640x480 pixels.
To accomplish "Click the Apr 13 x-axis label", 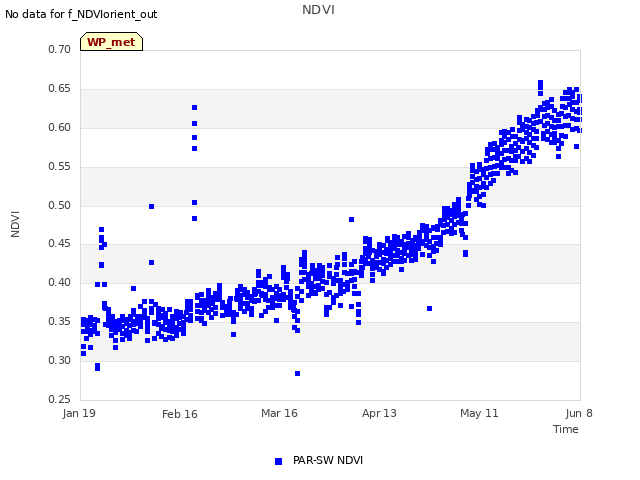I will click(x=379, y=413).
